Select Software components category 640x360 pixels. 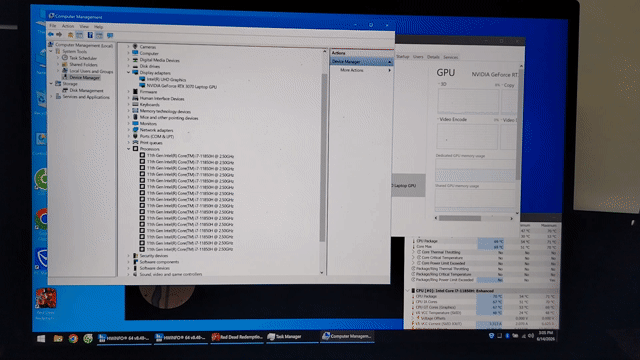click(x=156, y=262)
